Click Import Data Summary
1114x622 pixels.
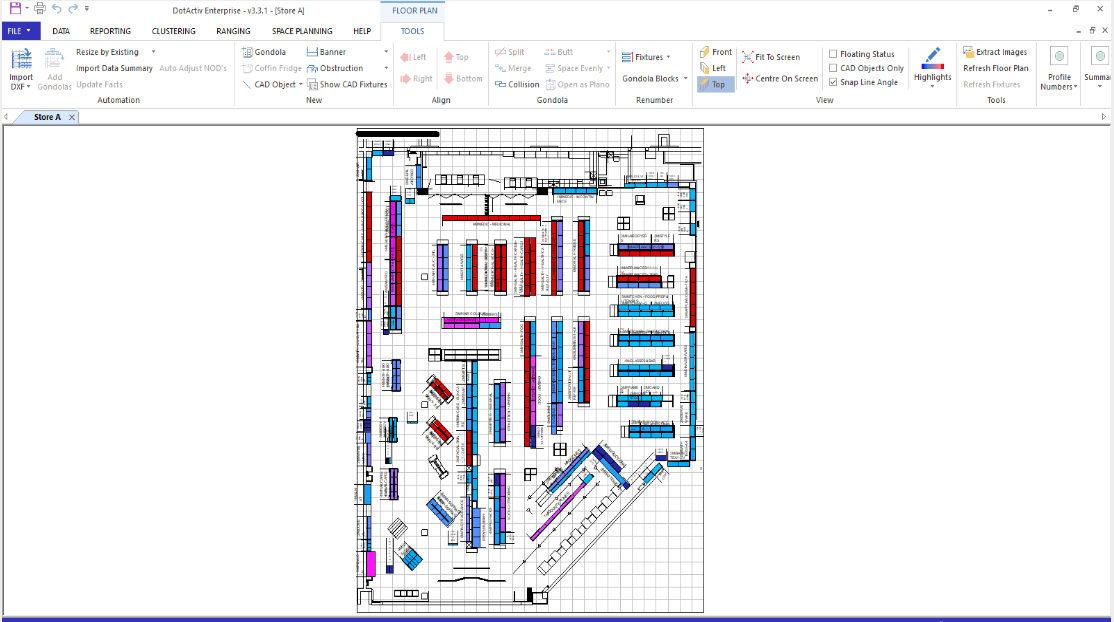[114, 68]
